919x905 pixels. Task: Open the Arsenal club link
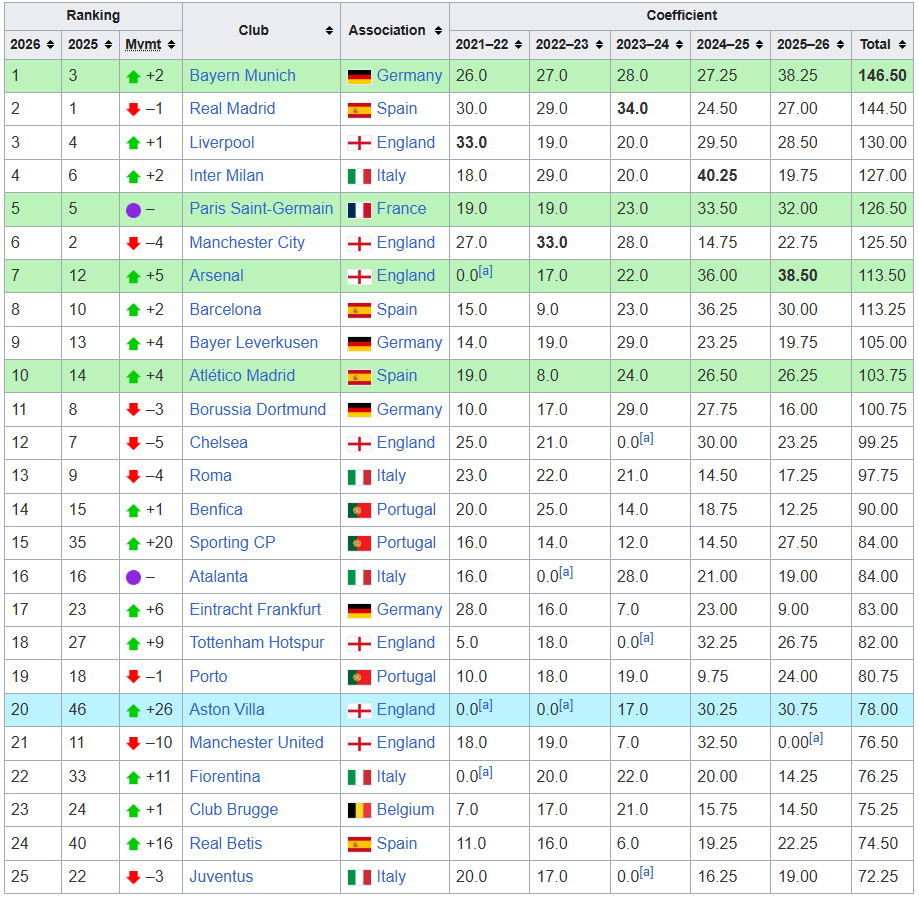[x=216, y=275]
